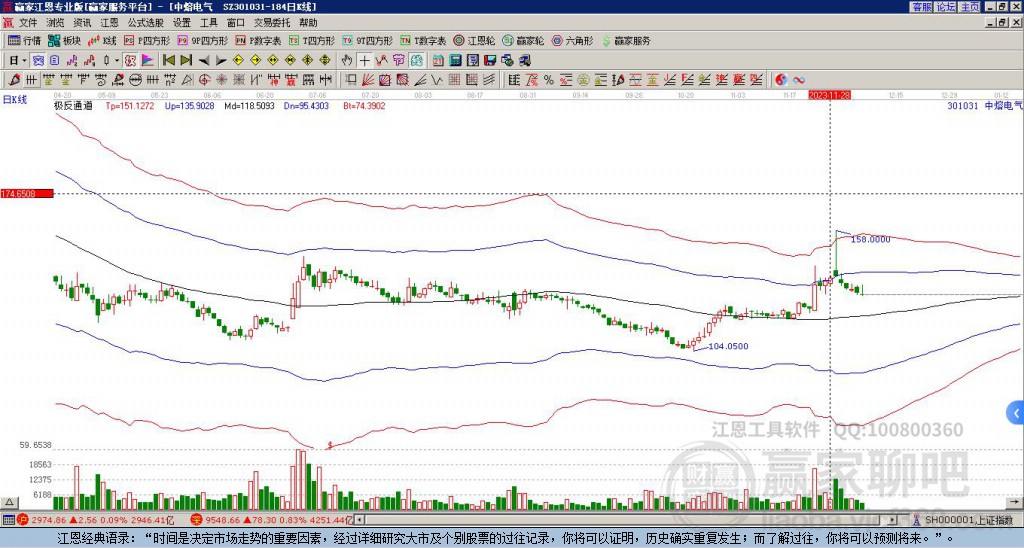Select the red fan lines tool

coord(368,80)
